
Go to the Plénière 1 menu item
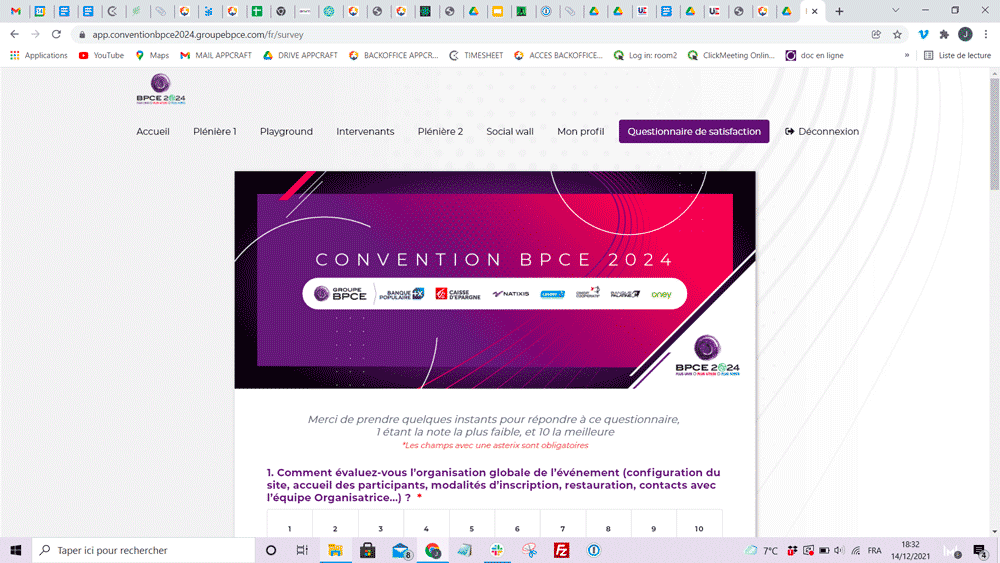pyautogui.click(x=214, y=131)
